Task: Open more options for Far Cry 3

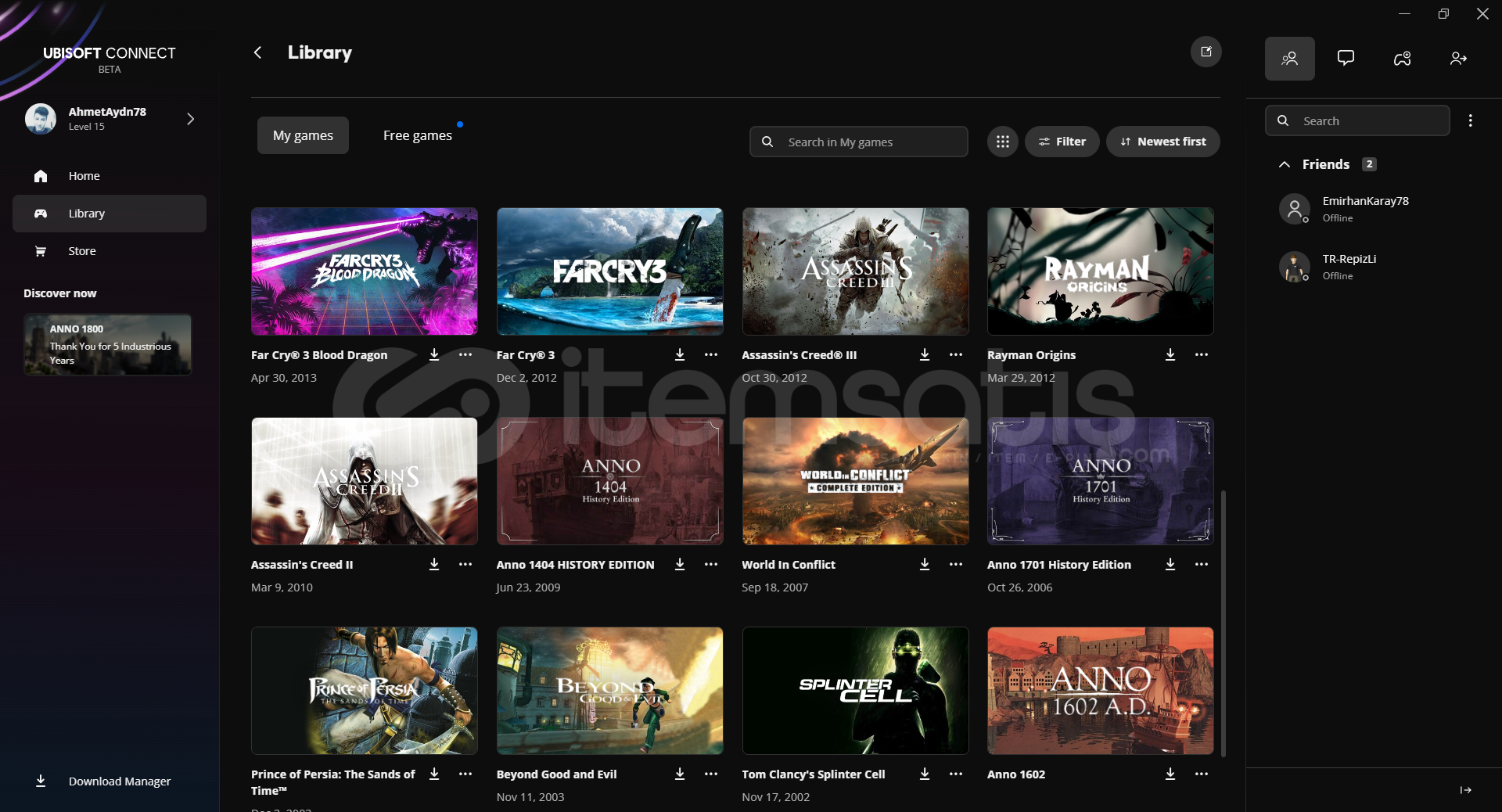Action: (711, 354)
